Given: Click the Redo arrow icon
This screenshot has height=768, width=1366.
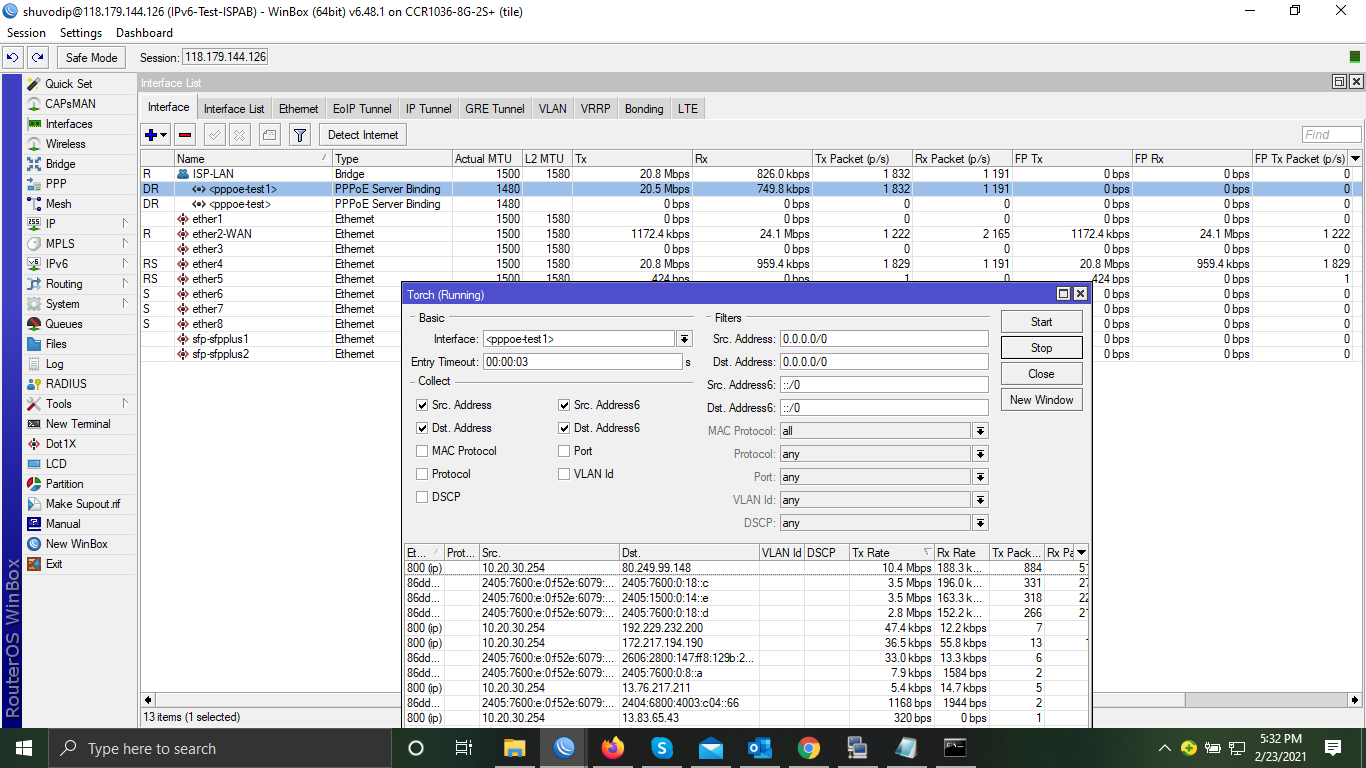Looking at the screenshot, I should 38,58.
